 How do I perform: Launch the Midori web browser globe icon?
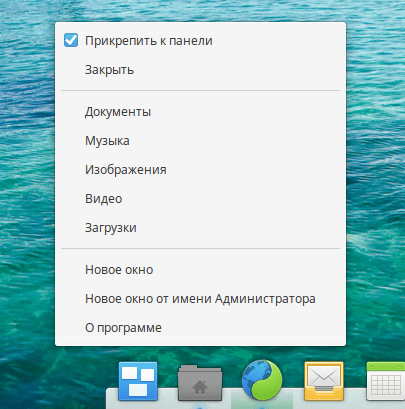click(x=262, y=380)
